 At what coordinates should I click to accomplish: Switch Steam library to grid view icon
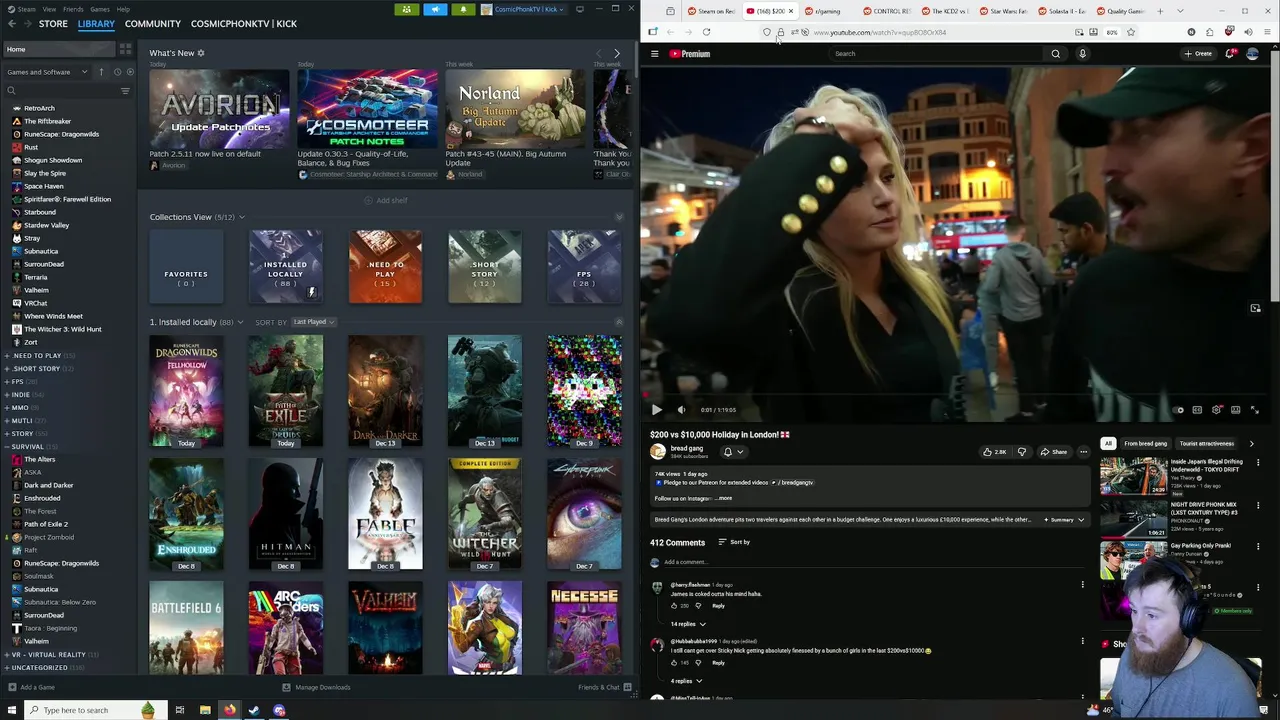[125, 49]
